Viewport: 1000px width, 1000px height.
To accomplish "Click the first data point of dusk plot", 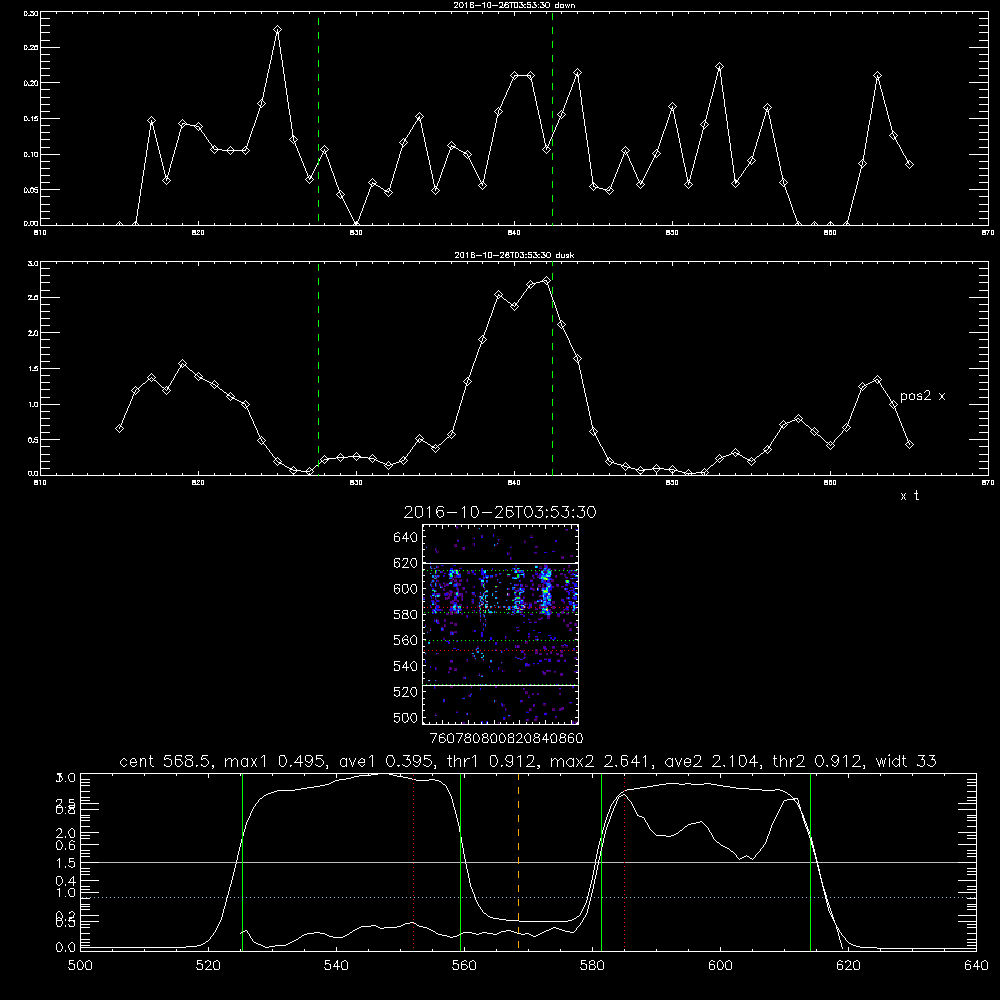I will pyautogui.click(x=119, y=429).
